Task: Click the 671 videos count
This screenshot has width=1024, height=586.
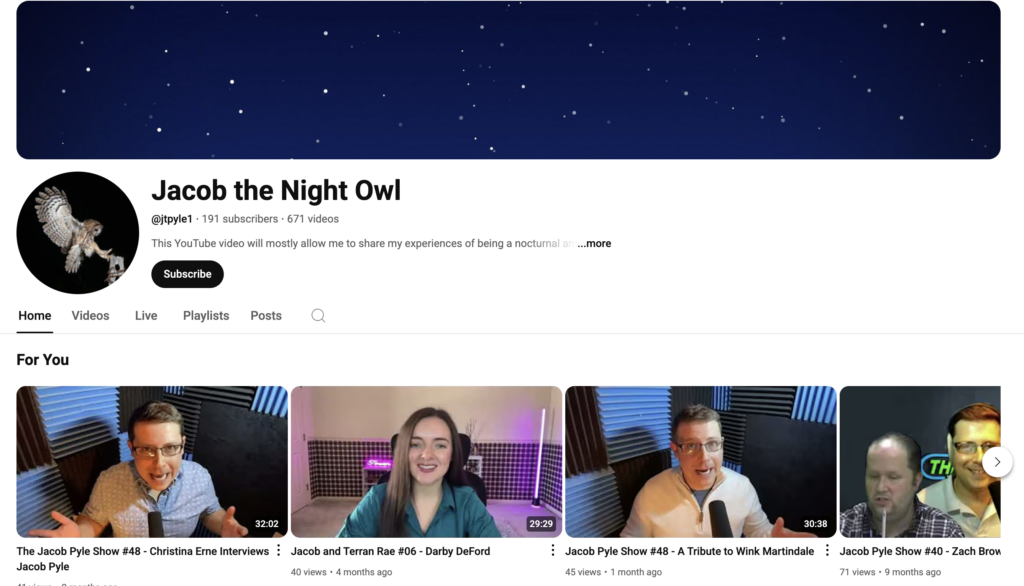Action: (313, 219)
